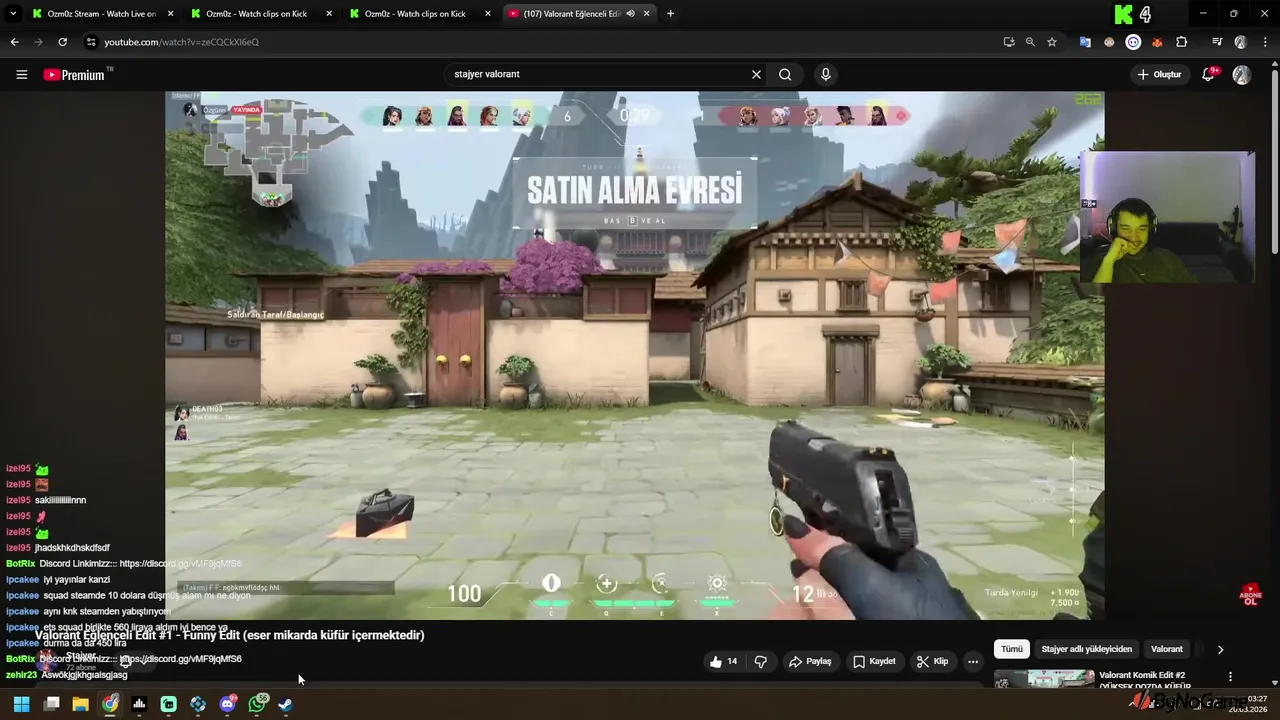Image resolution: width=1280 pixels, height=720 pixels.
Task: Open the YouTube guide hamburger menu
Action: click(21, 74)
